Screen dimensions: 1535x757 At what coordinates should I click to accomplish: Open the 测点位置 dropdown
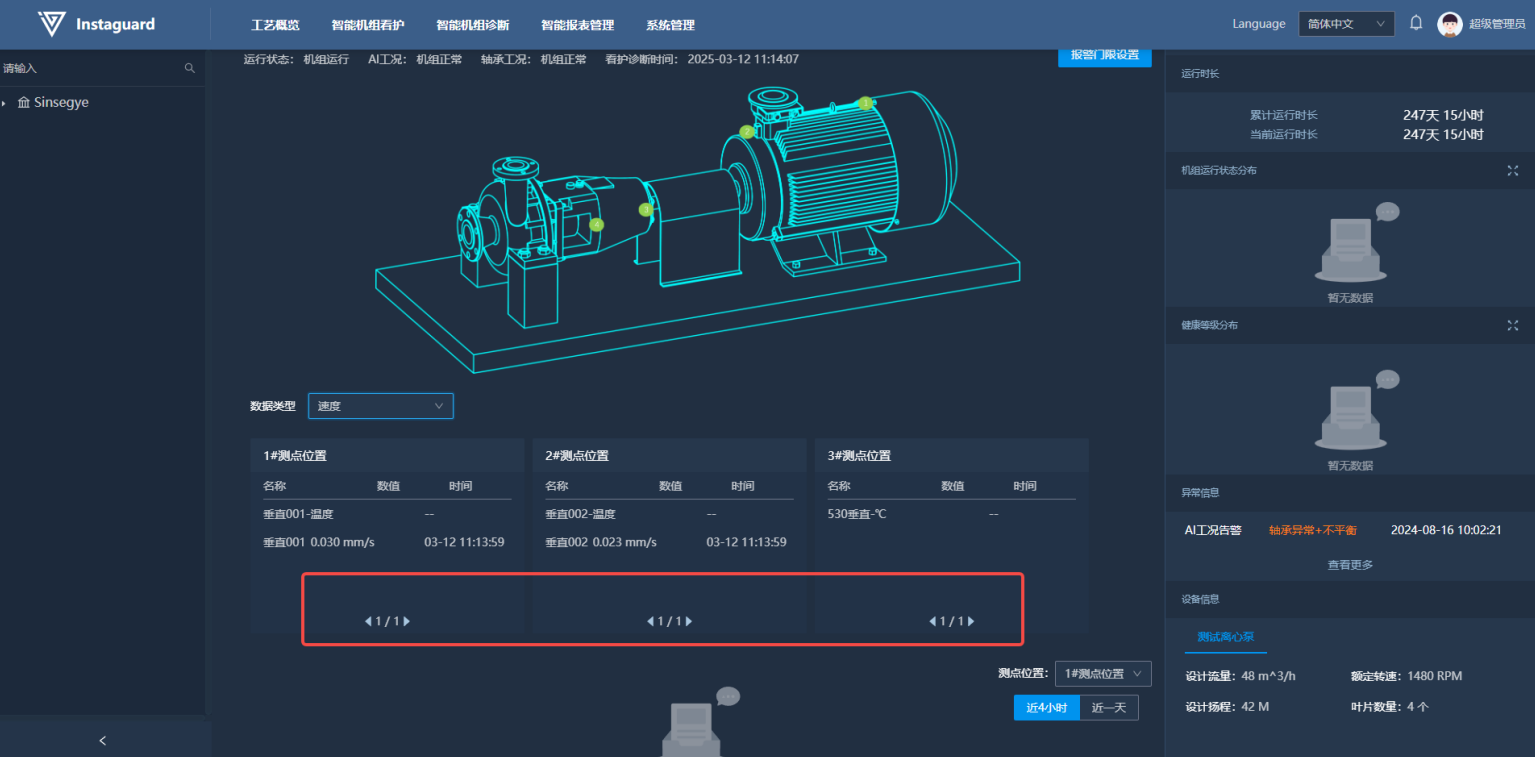point(1103,674)
